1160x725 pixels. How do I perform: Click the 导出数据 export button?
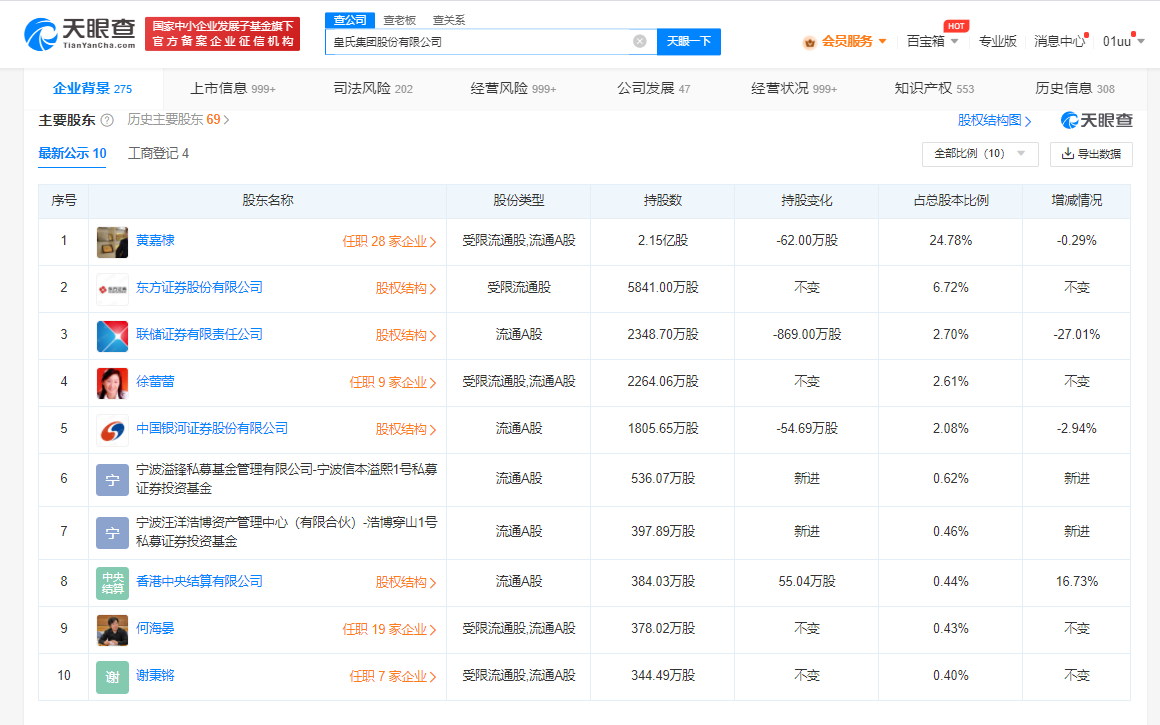tap(1091, 154)
